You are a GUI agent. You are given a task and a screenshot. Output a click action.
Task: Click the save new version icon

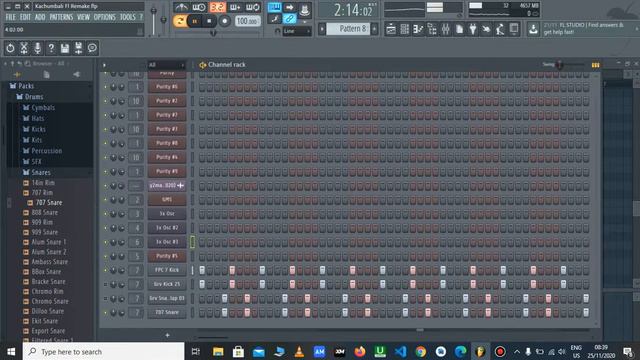tap(78, 48)
